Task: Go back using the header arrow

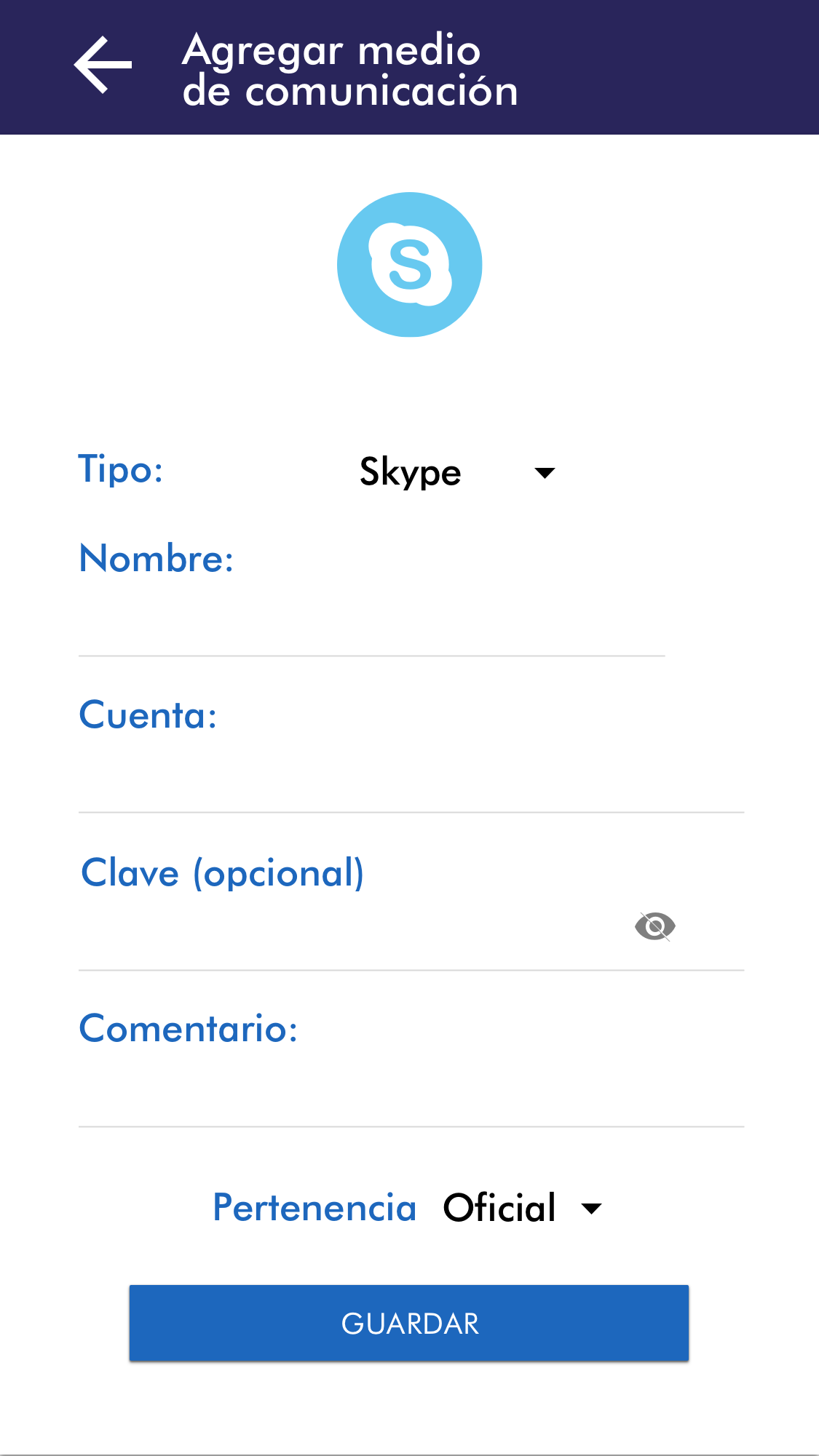Action: pyautogui.click(x=103, y=65)
